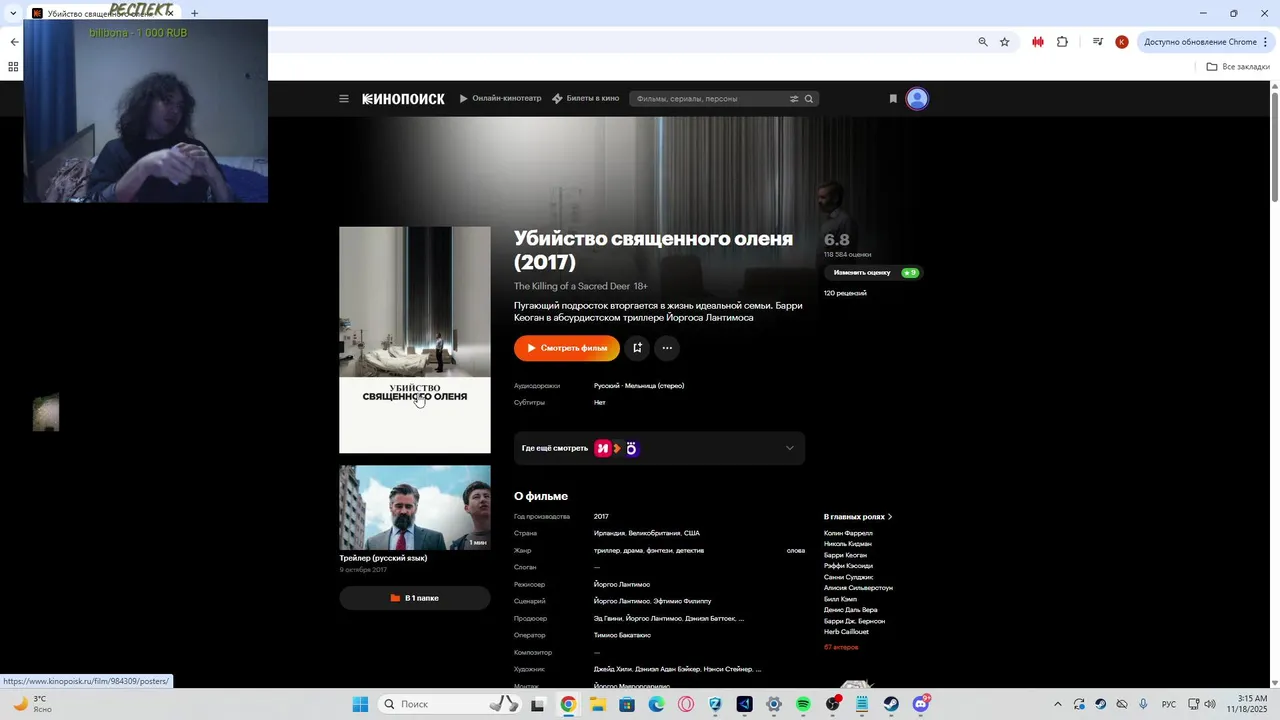Open the three-dot more options button
Image resolution: width=1280 pixels, height=720 pixels.
click(x=667, y=348)
